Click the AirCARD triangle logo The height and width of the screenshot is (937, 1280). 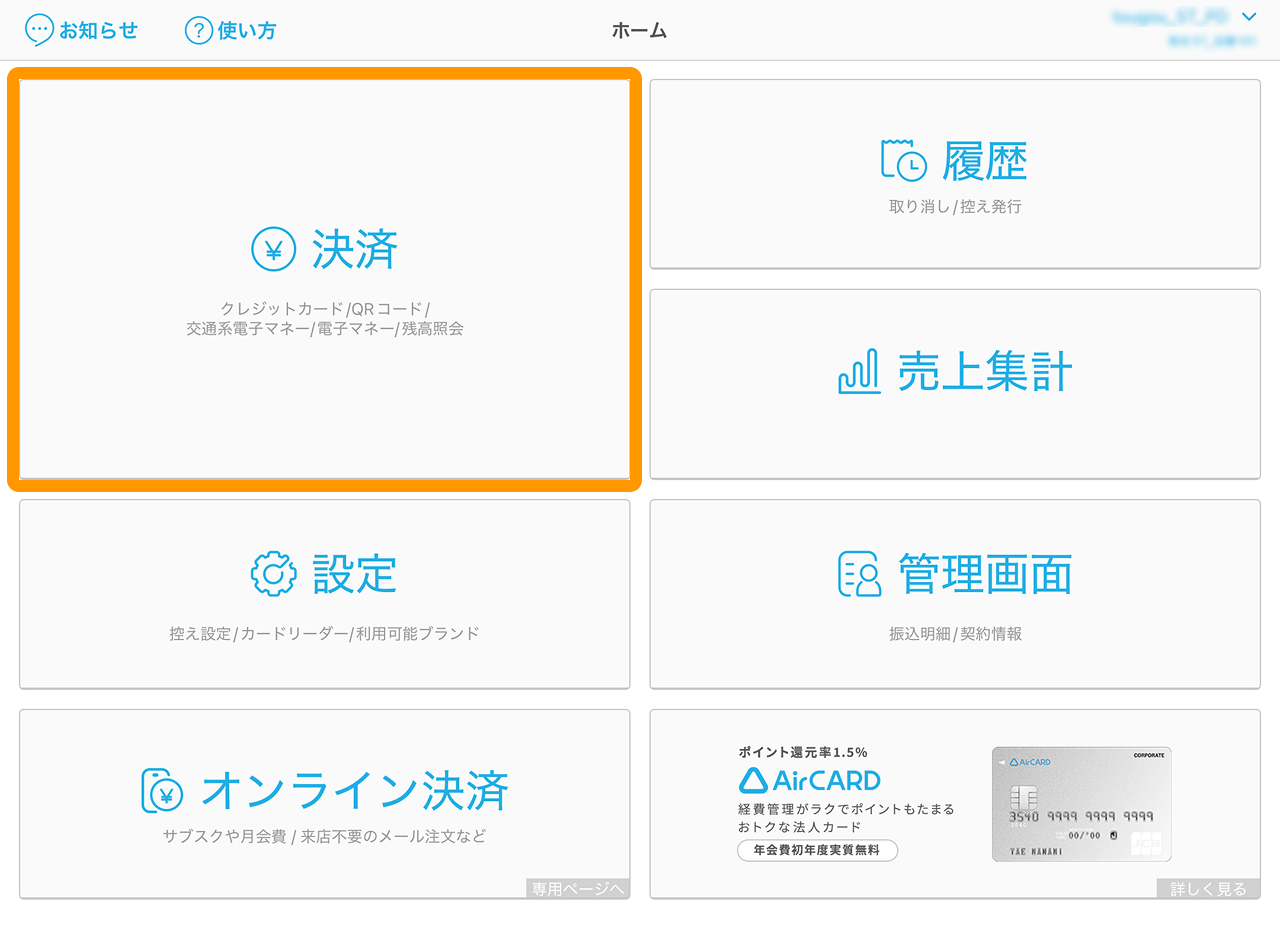pyautogui.click(x=752, y=780)
